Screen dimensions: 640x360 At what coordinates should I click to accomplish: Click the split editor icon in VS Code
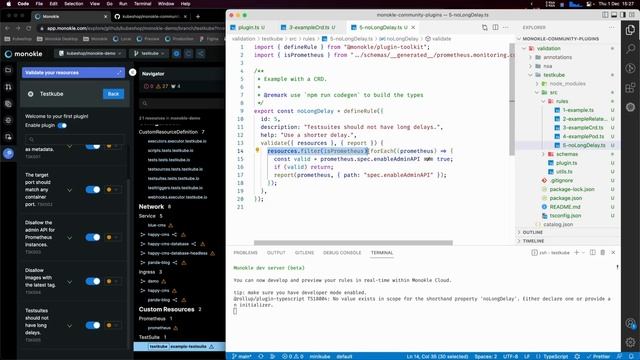click(x=495, y=27)
